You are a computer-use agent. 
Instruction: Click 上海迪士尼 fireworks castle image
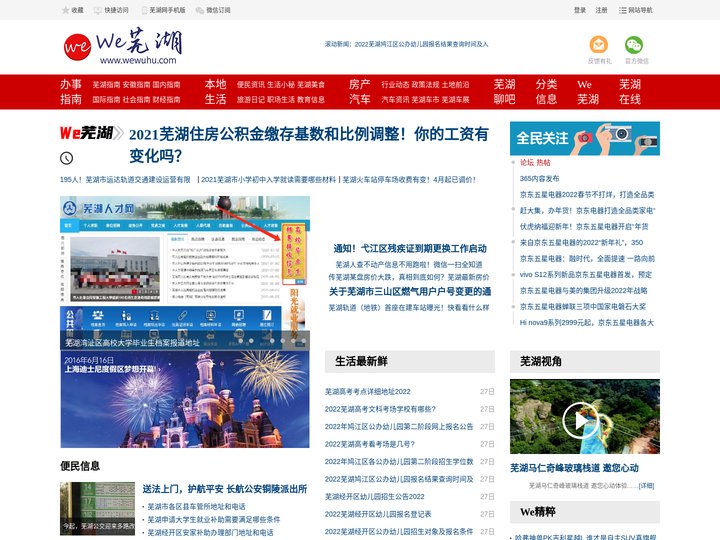pyautogui.click(x=185, y=399)
